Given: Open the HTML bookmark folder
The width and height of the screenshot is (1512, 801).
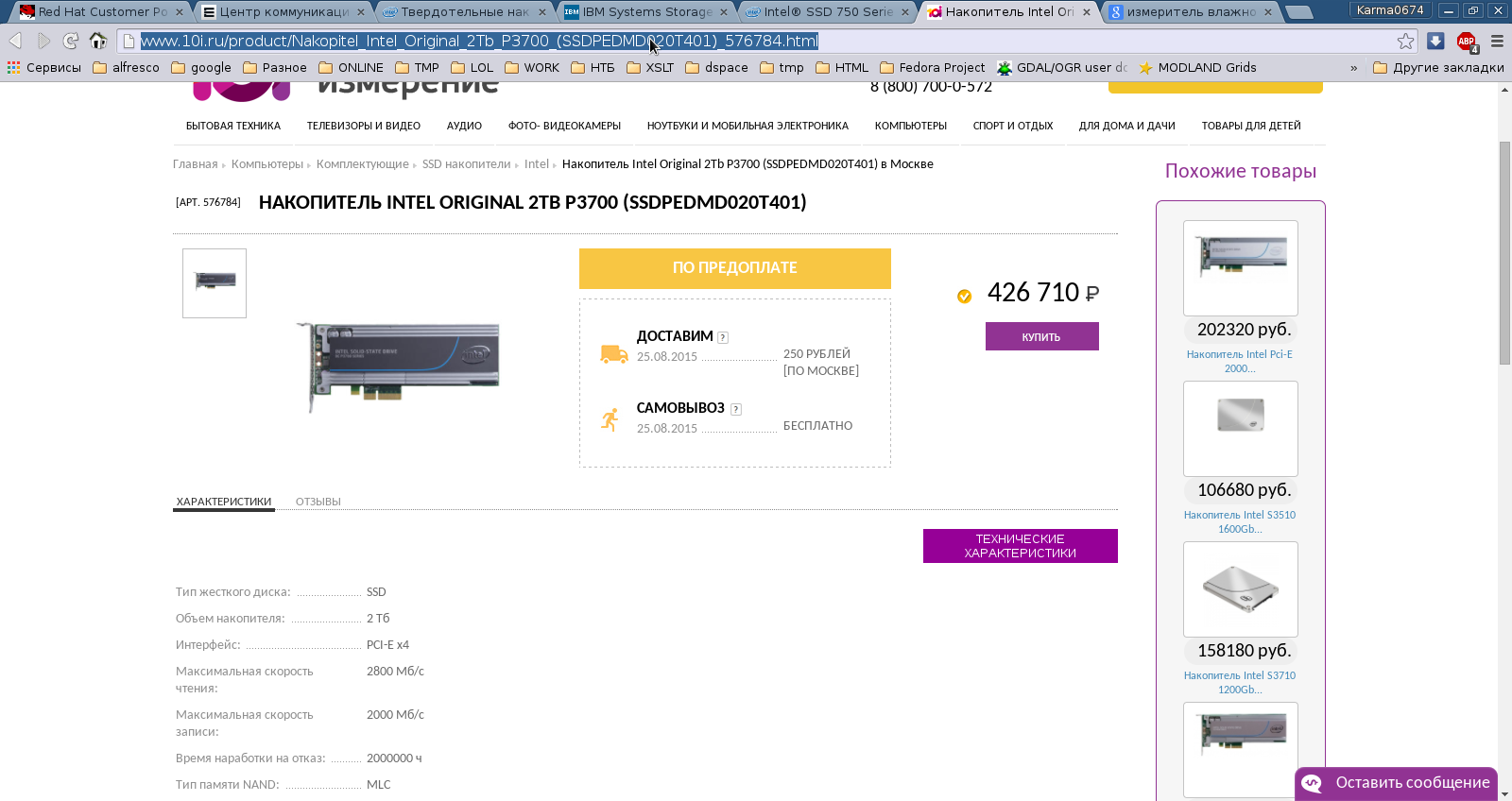Looking at the screenshot, I should click(x=842, y=67).
